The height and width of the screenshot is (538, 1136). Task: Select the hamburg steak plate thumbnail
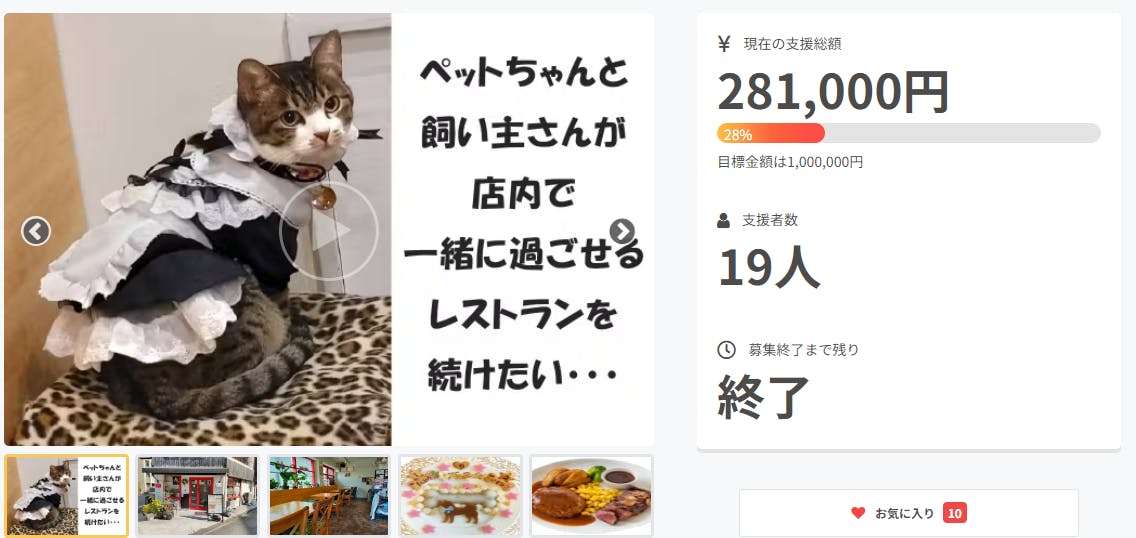[x=591, y=495]
